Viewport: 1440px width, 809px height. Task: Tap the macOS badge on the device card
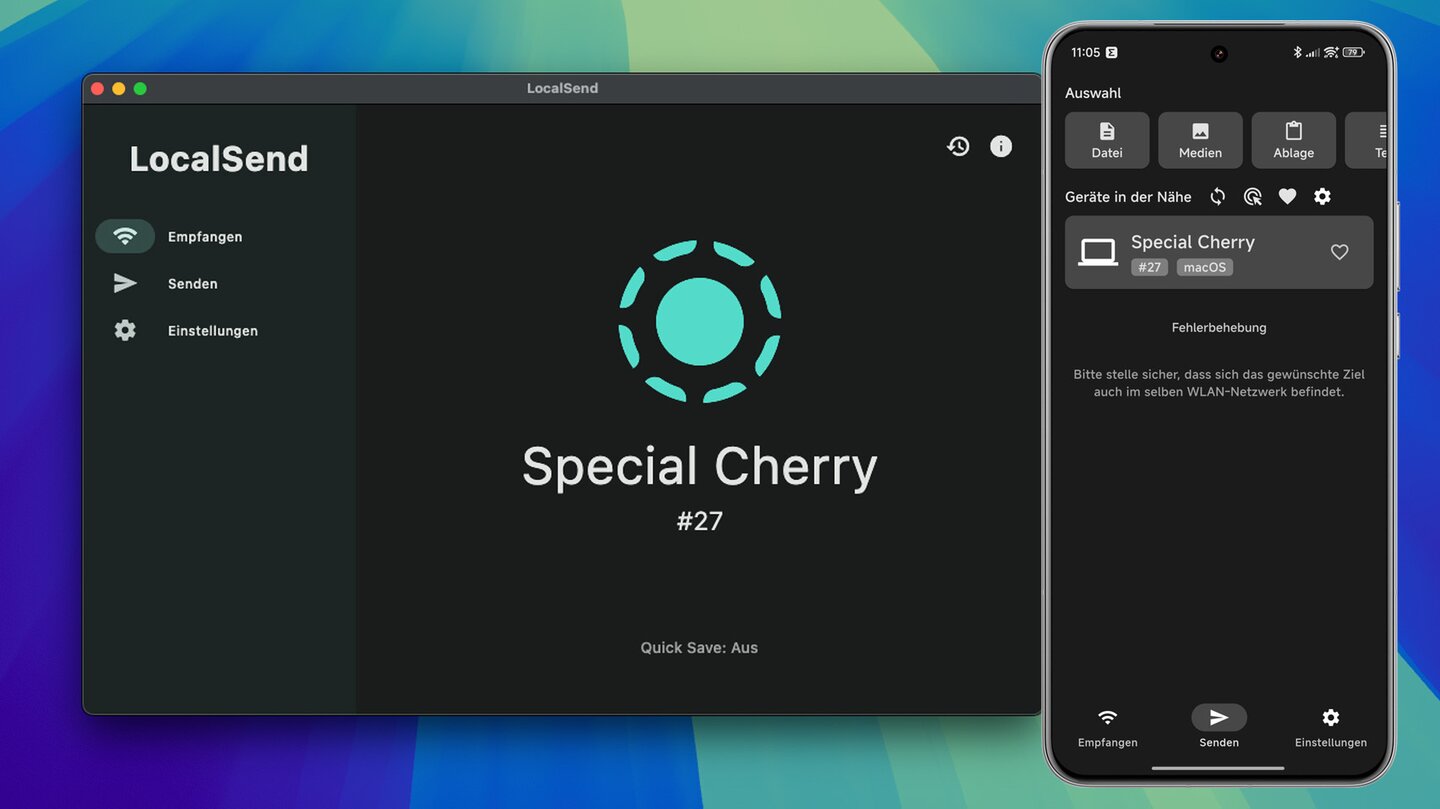pyautogui.click(x=1204, y=267)
